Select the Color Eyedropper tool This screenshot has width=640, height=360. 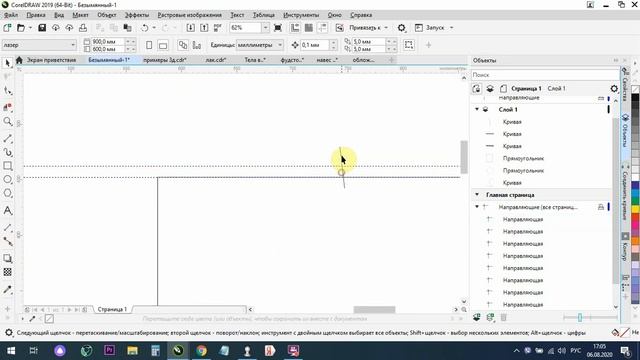coord(7,289)
